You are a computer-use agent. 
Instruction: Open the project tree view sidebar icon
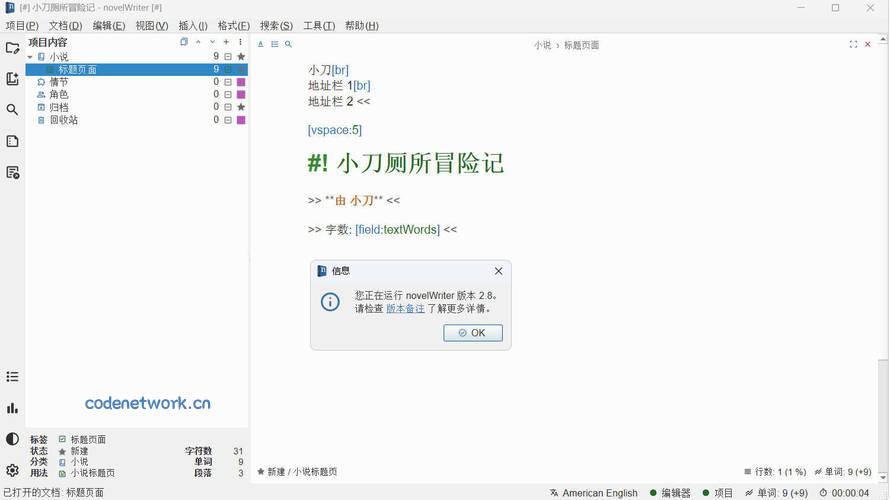[x=12, y=48]
